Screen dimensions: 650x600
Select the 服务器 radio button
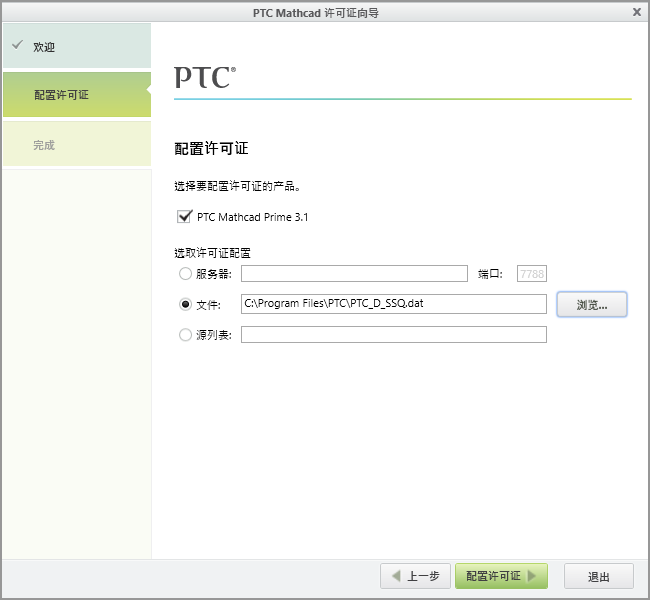(x=185, y=274)
